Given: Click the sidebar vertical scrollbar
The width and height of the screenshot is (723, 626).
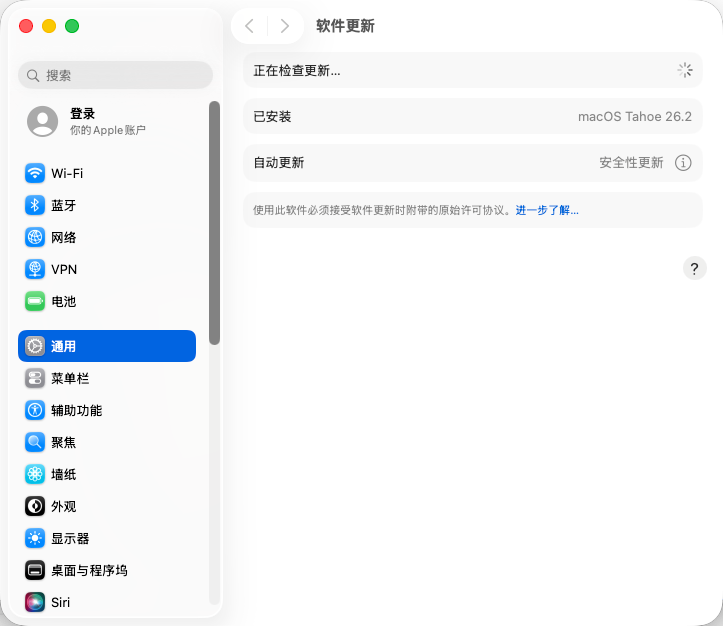Looking at the screenshot, I should (214, 223).
